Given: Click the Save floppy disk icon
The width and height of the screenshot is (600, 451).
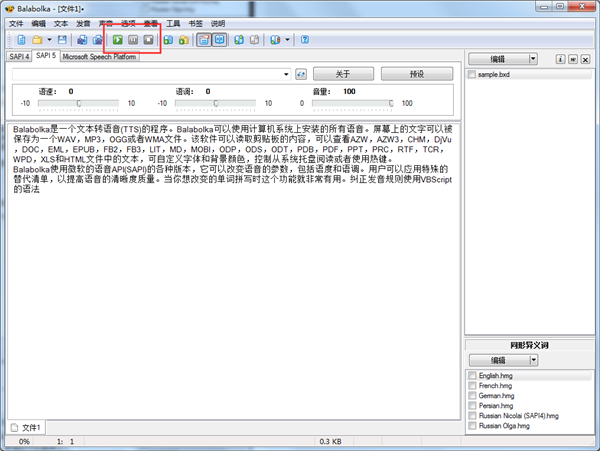Looking at the screenshot, I should (x=62, y=40).
